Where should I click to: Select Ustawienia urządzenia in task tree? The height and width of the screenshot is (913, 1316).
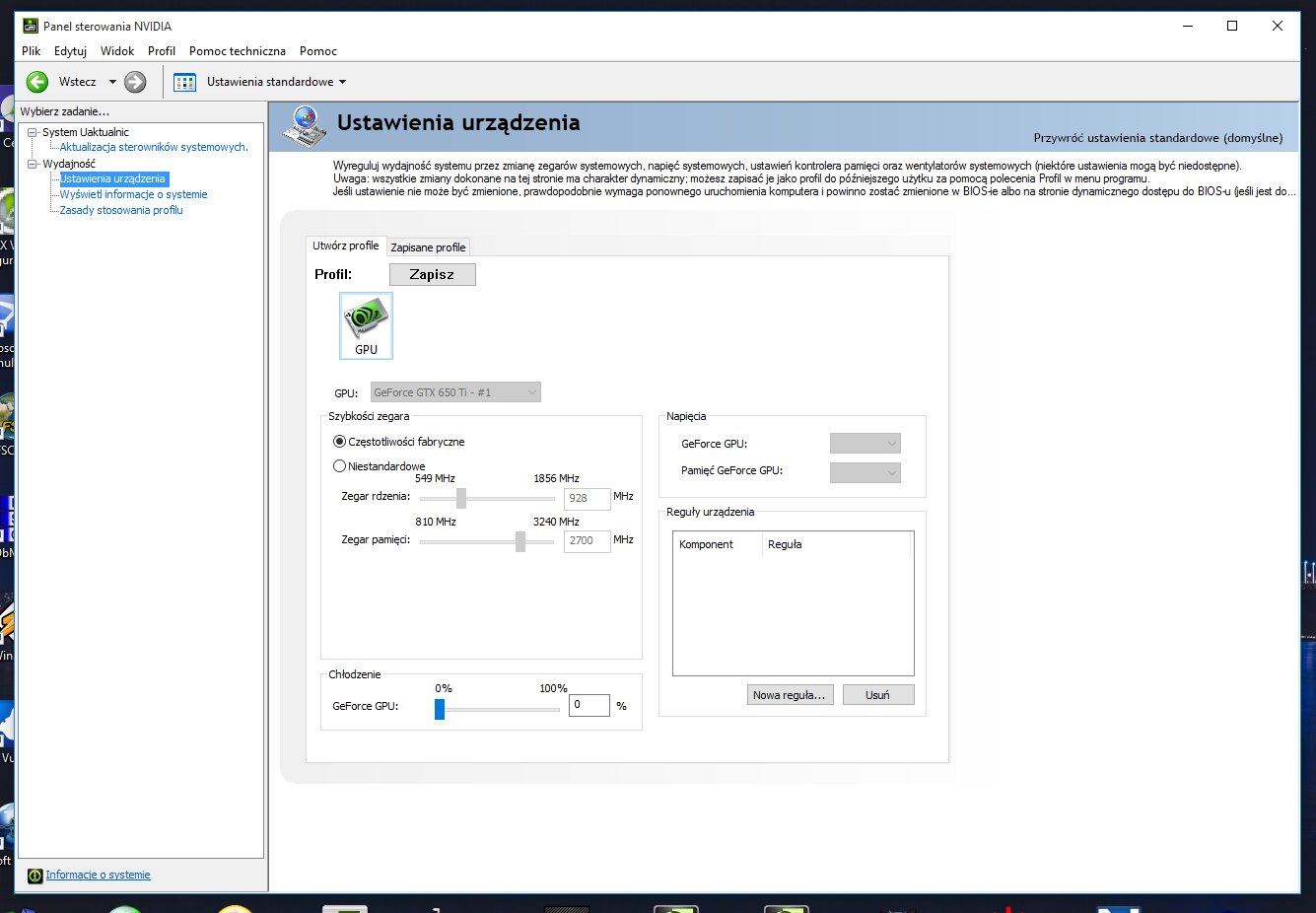click(x=113, y=179)
